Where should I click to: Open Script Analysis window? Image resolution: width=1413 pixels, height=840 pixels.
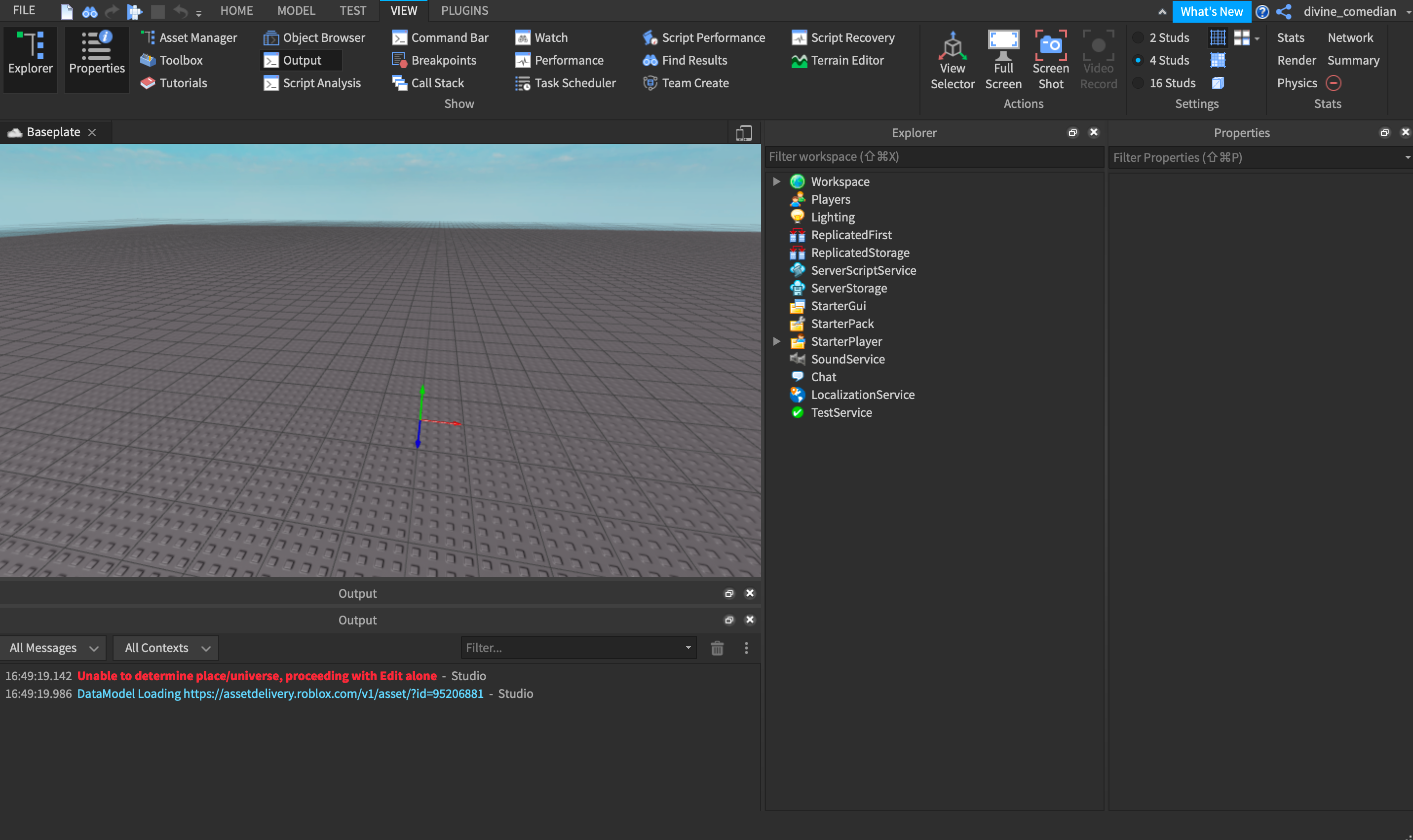[312, 83]
